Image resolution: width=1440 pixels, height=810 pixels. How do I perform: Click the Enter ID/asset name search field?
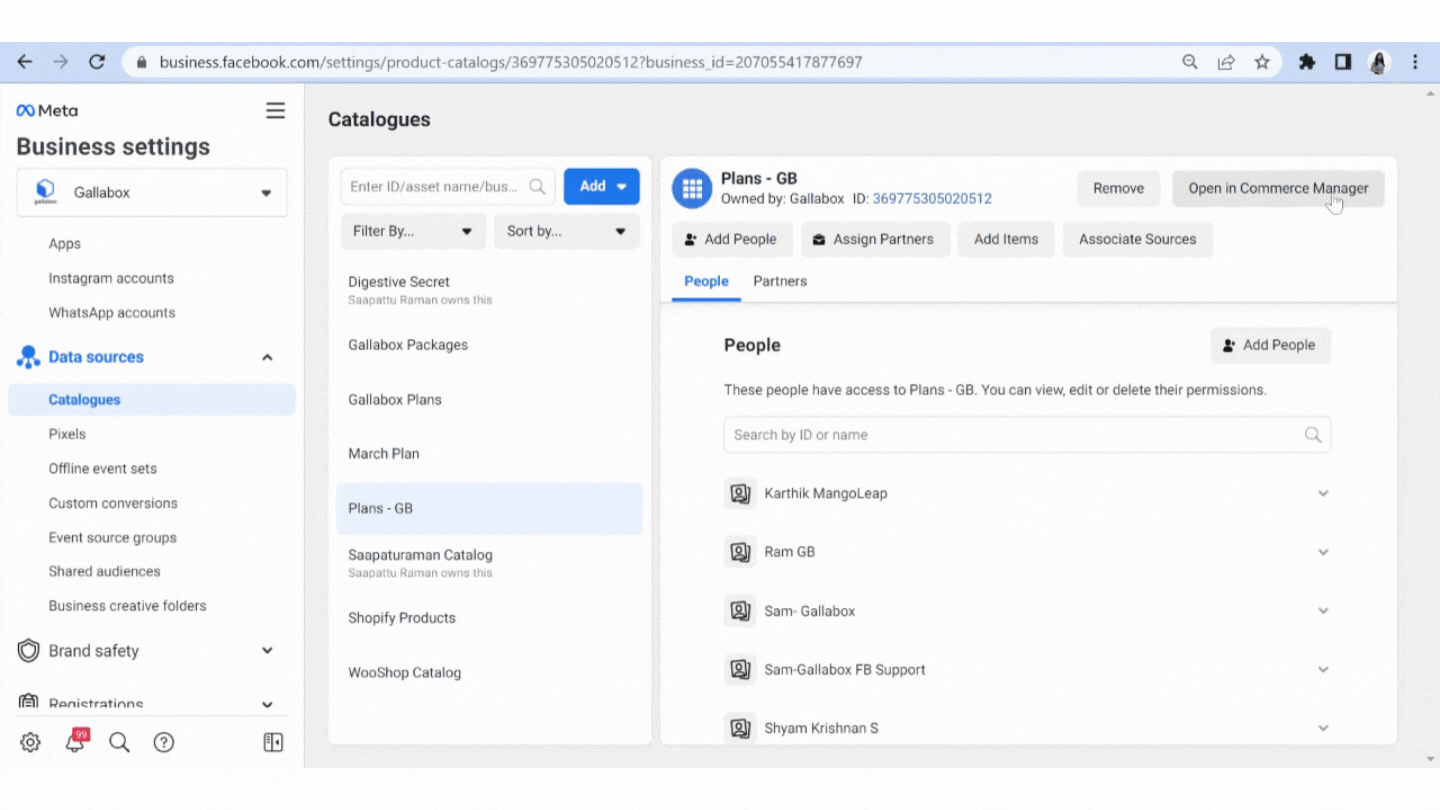pyautogui.click(x=448, y=186)
